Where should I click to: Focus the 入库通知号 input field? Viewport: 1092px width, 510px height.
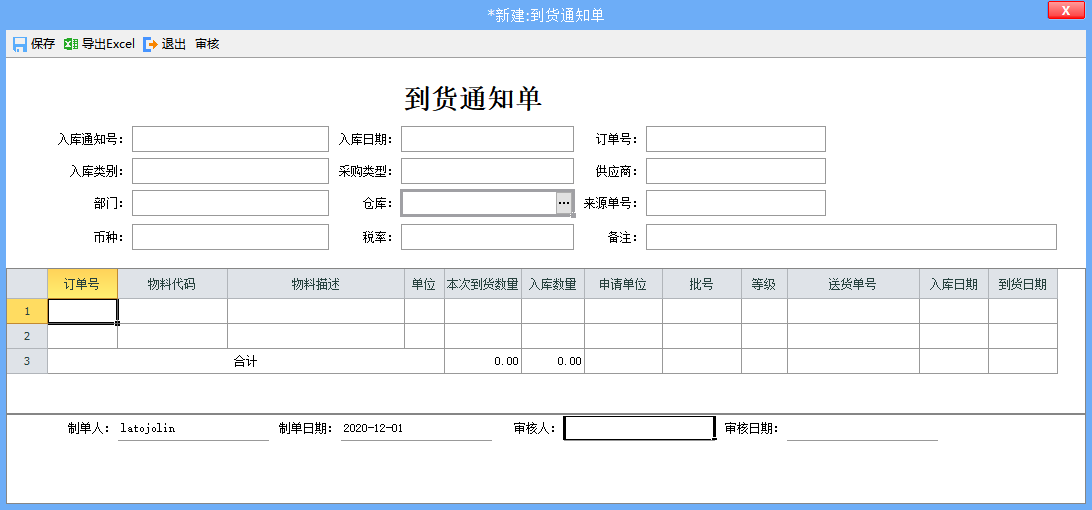(x=230, y=139)
